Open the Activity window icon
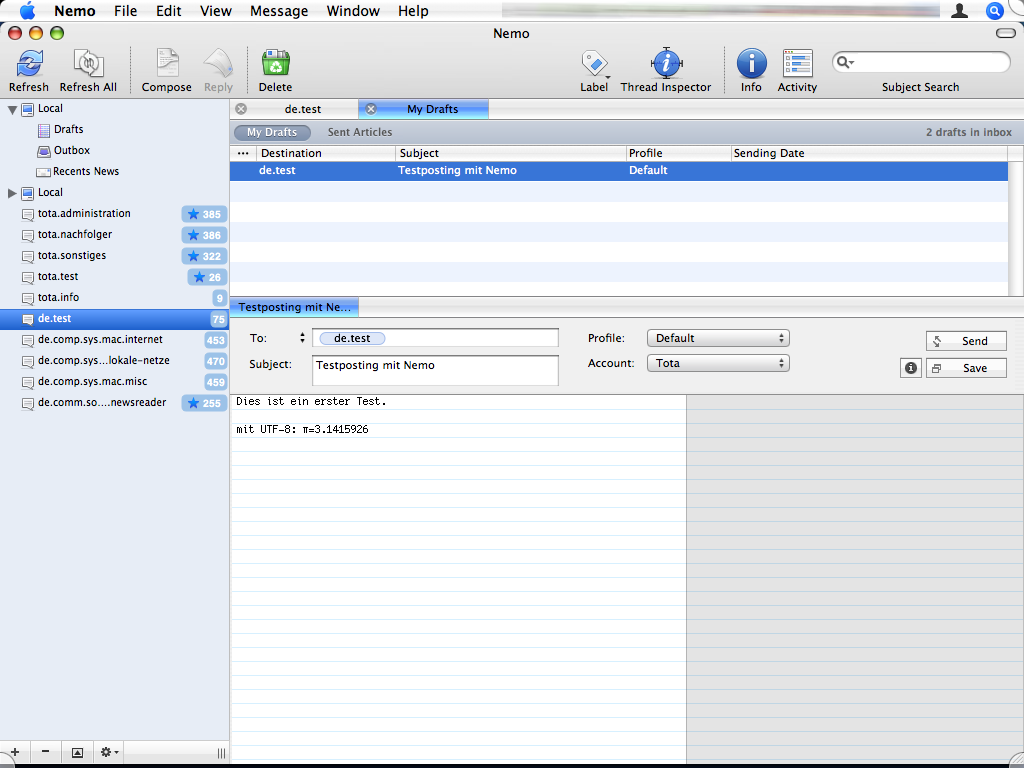The width and height of the screenshot is (1024, 768). click(x=797, y=64)
